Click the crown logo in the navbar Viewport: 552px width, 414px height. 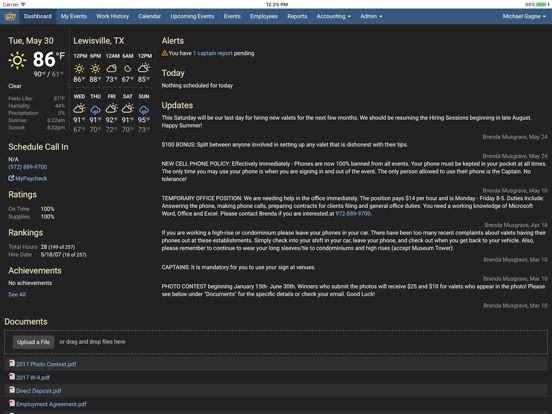pyautogui.click(x=10, y=16)
